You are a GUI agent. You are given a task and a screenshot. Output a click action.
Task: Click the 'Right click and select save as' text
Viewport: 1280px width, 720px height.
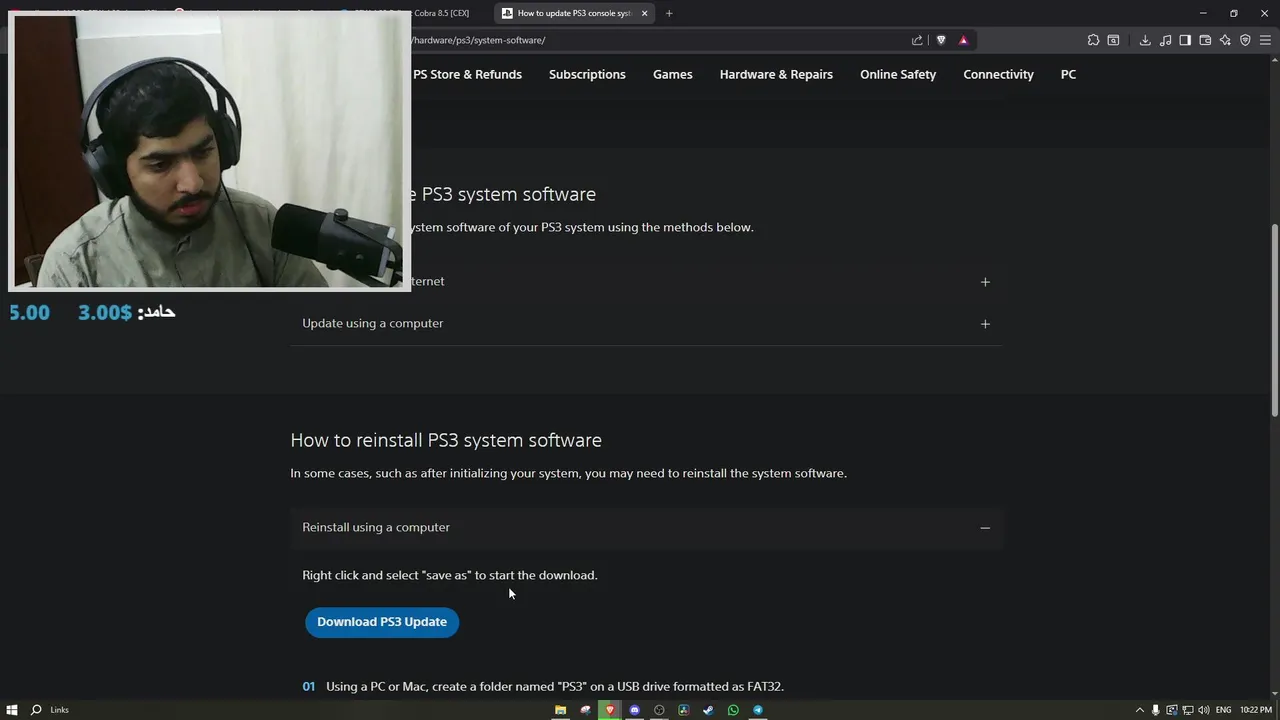(x=450, y=575)
